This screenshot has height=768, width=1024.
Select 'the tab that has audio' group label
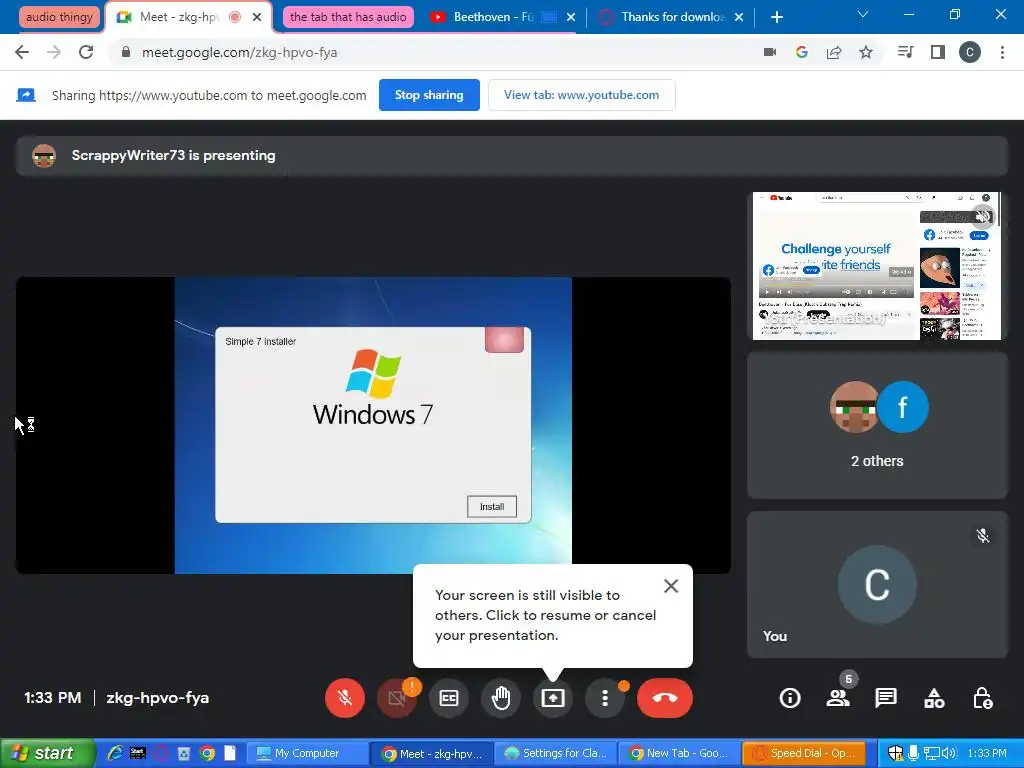(348, 17)
